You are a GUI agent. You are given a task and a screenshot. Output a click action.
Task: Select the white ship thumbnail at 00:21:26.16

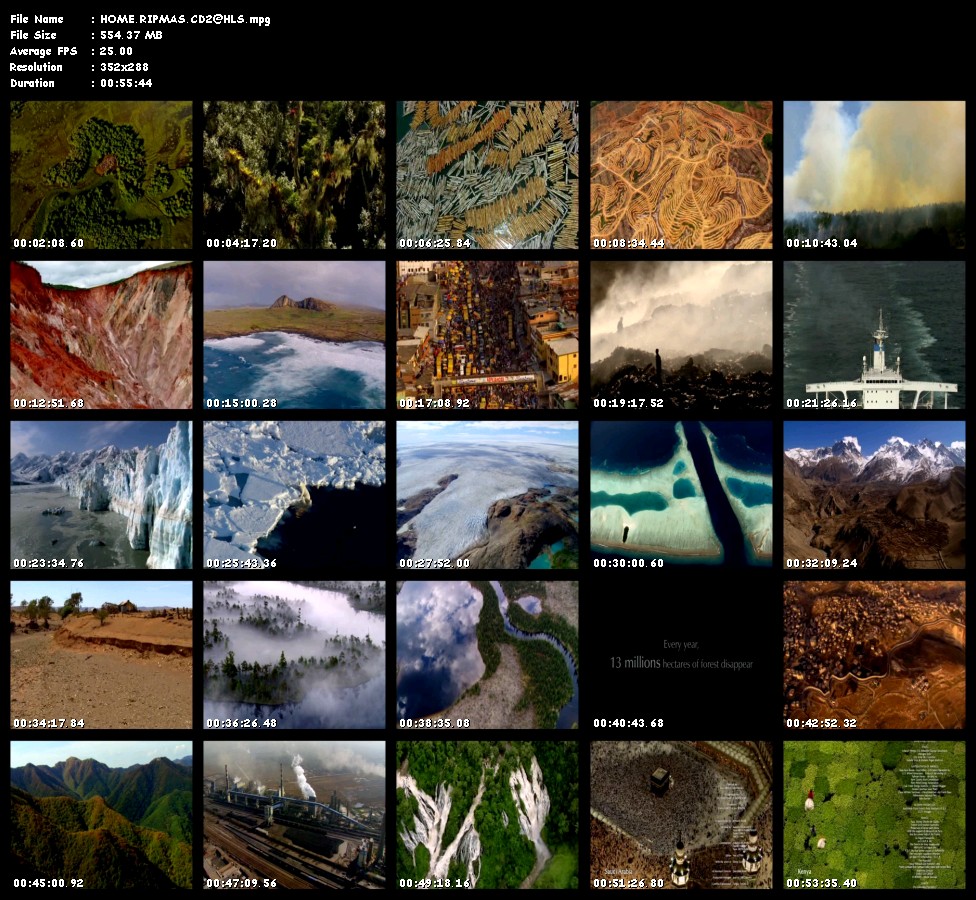coord(875,335)
